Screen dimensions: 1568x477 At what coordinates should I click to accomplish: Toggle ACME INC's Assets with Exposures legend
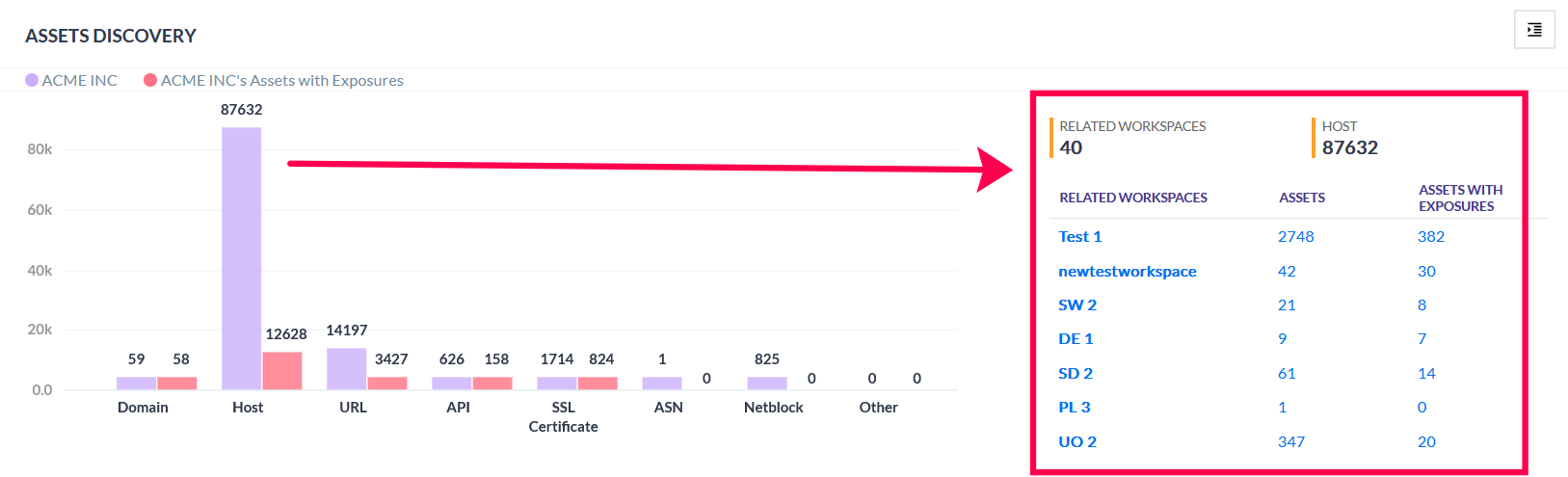(x=274, y=81)
